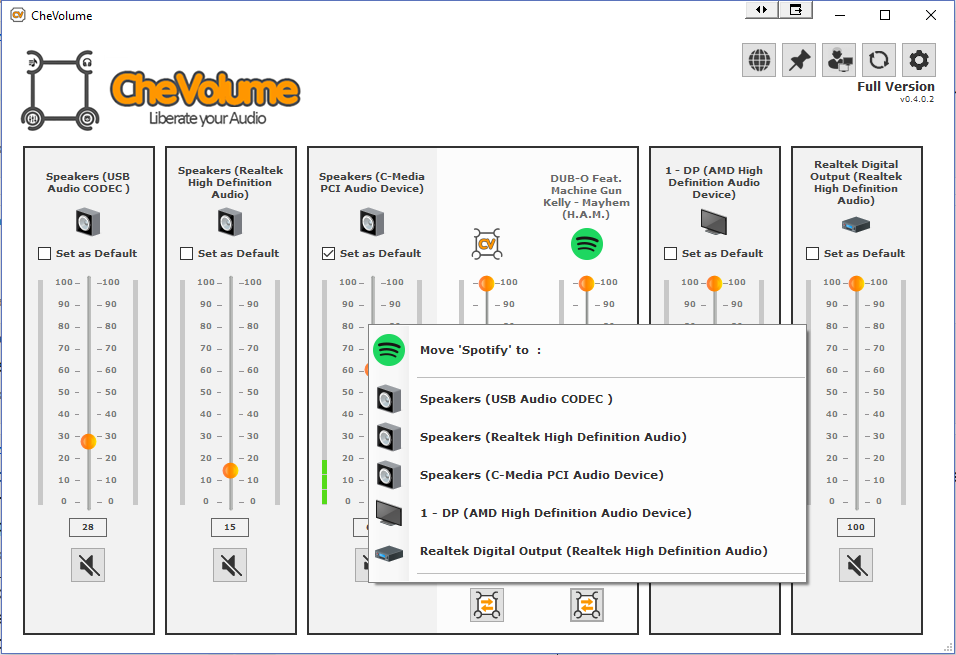The height and width of the screenshot is (655, 956).
Task: Uncheck Set as Default on C-Media PCI Audio Device
Action: point(327,253)
